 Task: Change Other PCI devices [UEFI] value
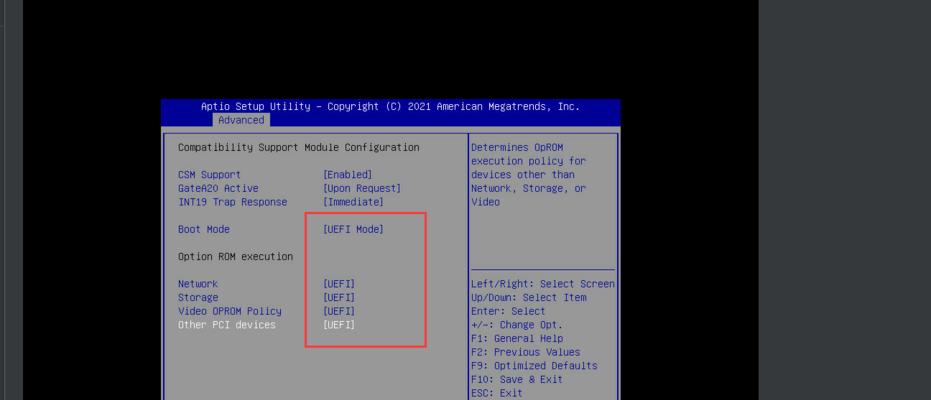click(339, 325)
